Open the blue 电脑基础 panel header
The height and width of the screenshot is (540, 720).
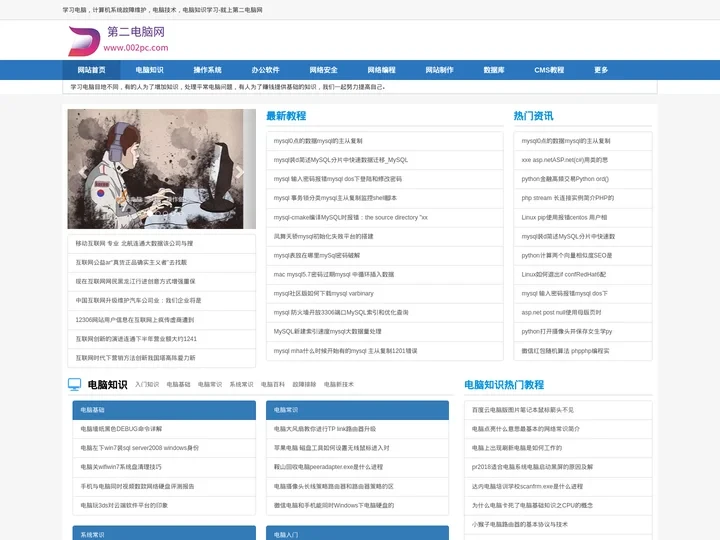[x=164, y=410]
